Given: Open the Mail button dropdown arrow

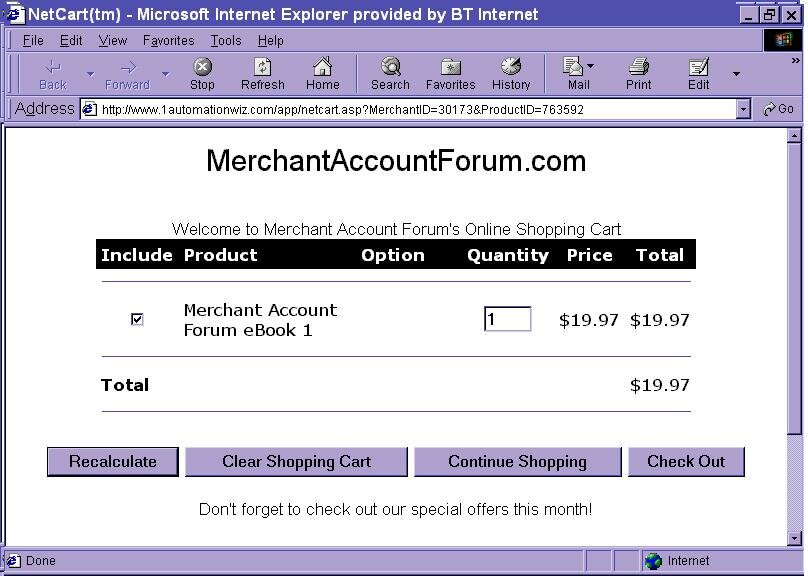Looking at the screenshot, I should [591, 67].
